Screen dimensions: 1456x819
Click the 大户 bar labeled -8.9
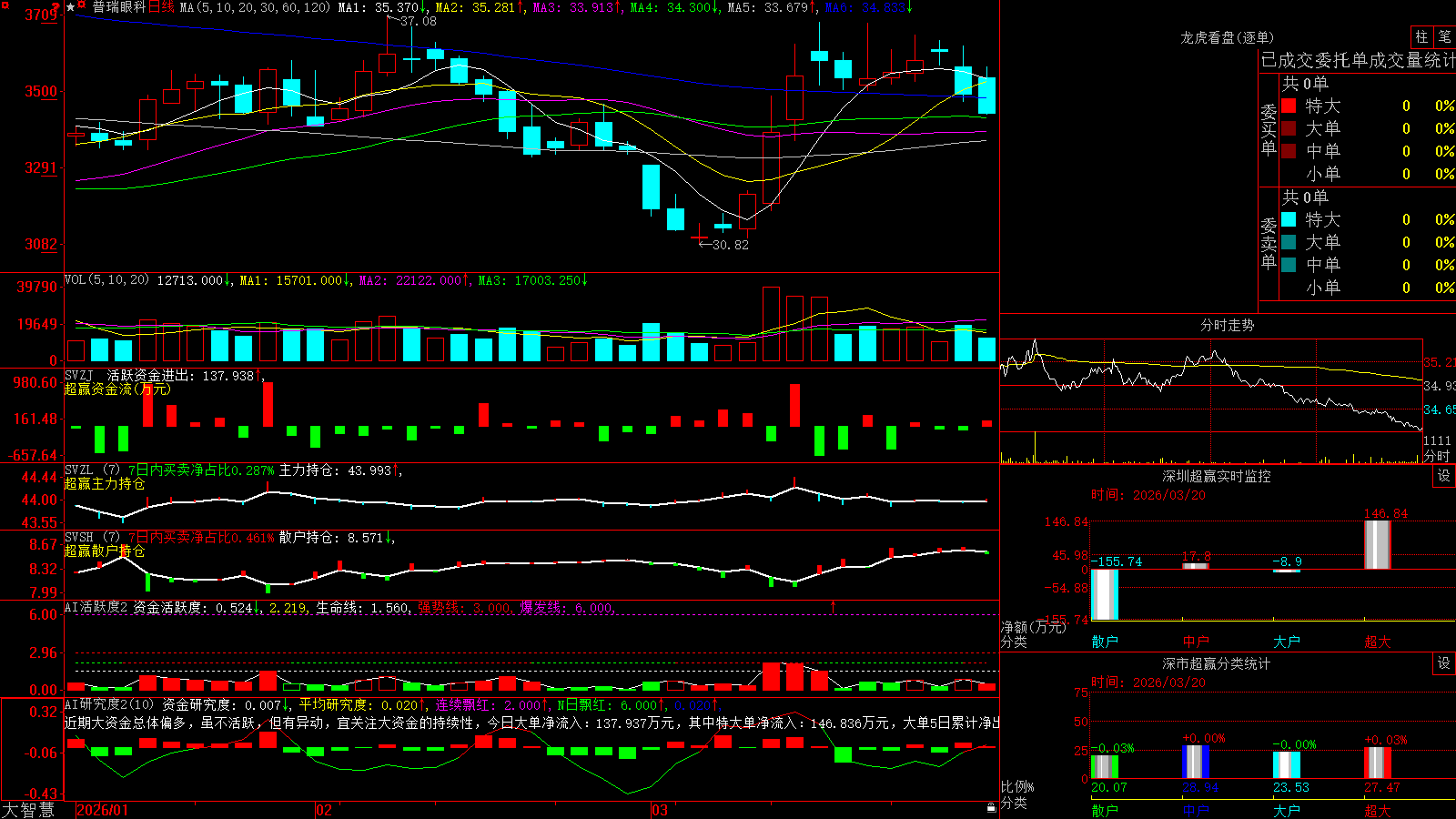coord(1287,571)
